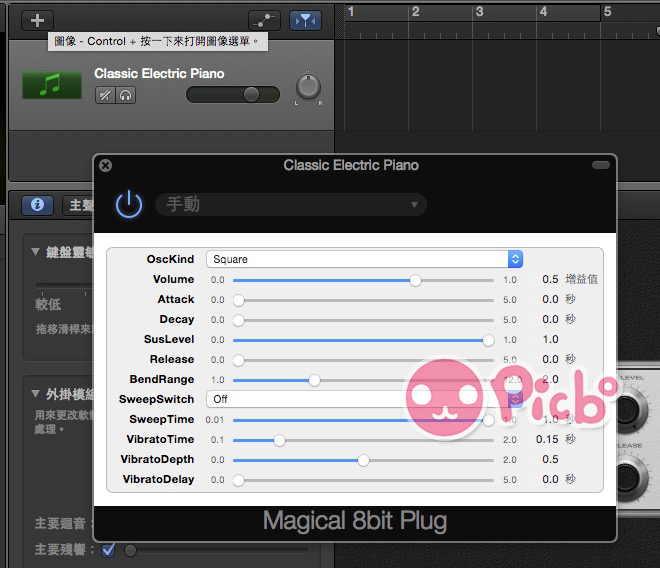Screen dimensions: 660x568
Task: Click bar 4 on the timeline ruler
Action: (543, 12)
